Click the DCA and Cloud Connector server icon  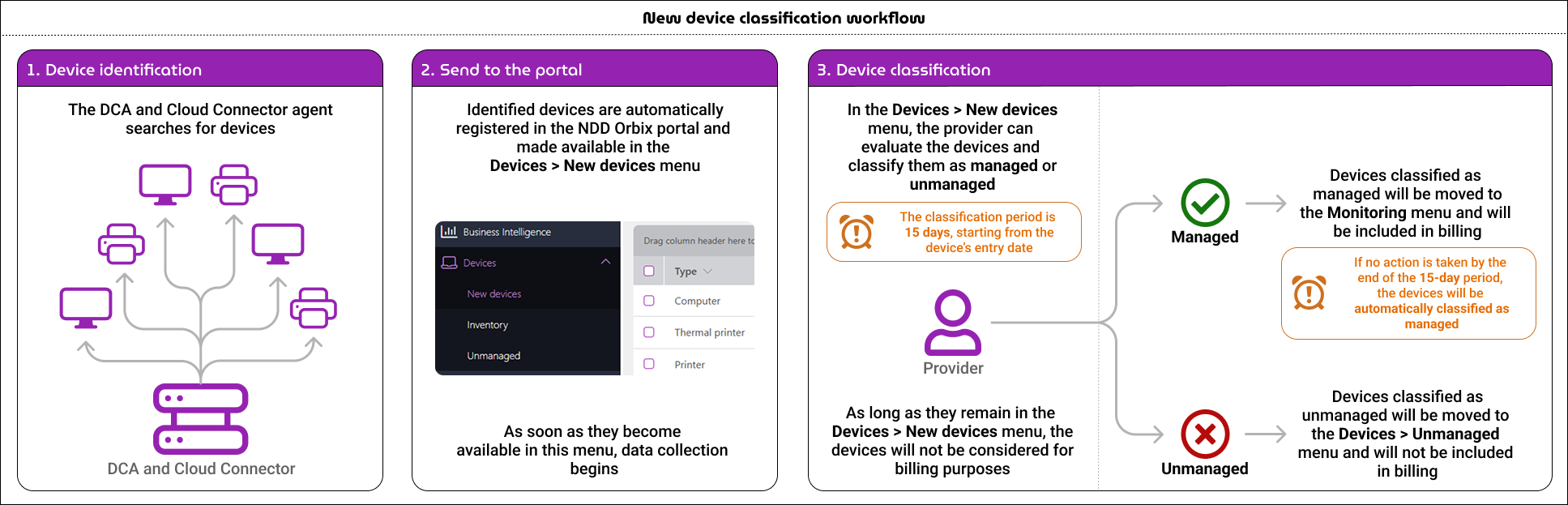(x=201, y=418)
